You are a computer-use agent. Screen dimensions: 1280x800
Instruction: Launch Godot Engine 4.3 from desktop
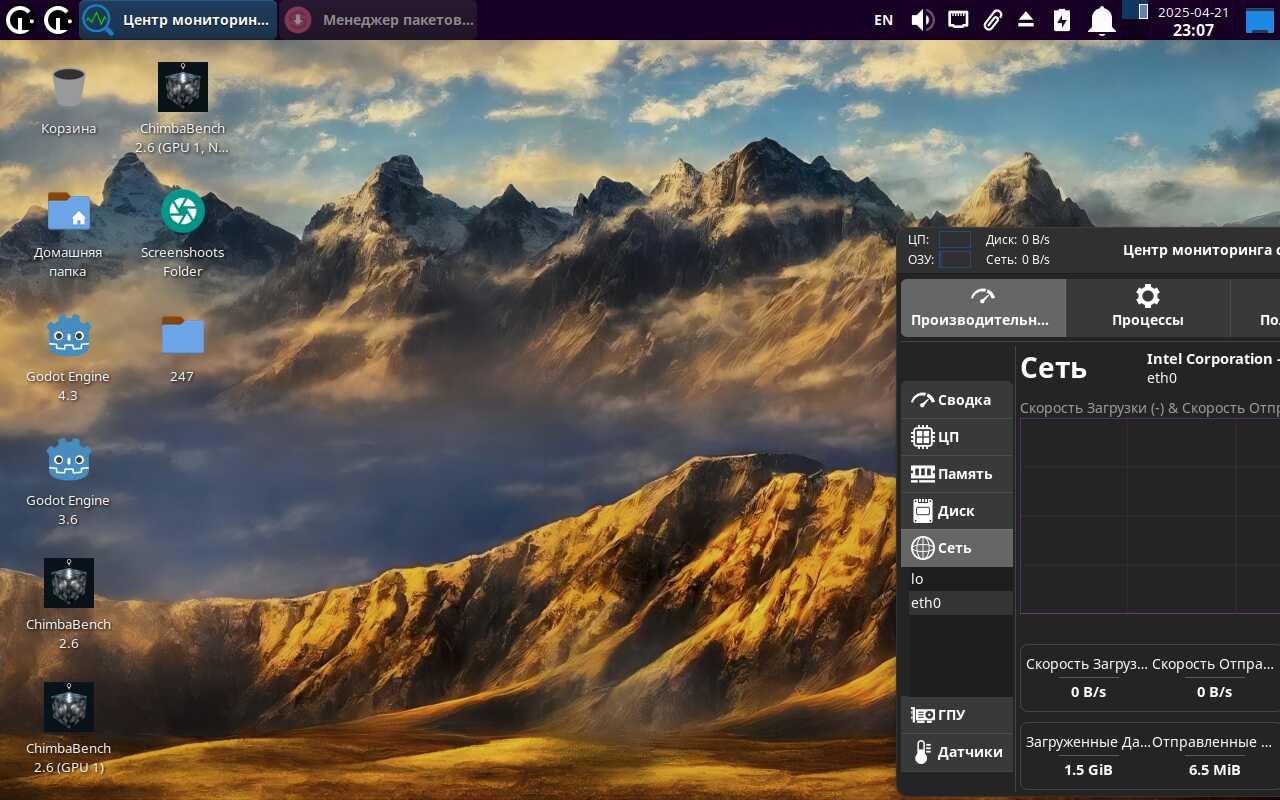pyautogui.click(x=68, y=335)
